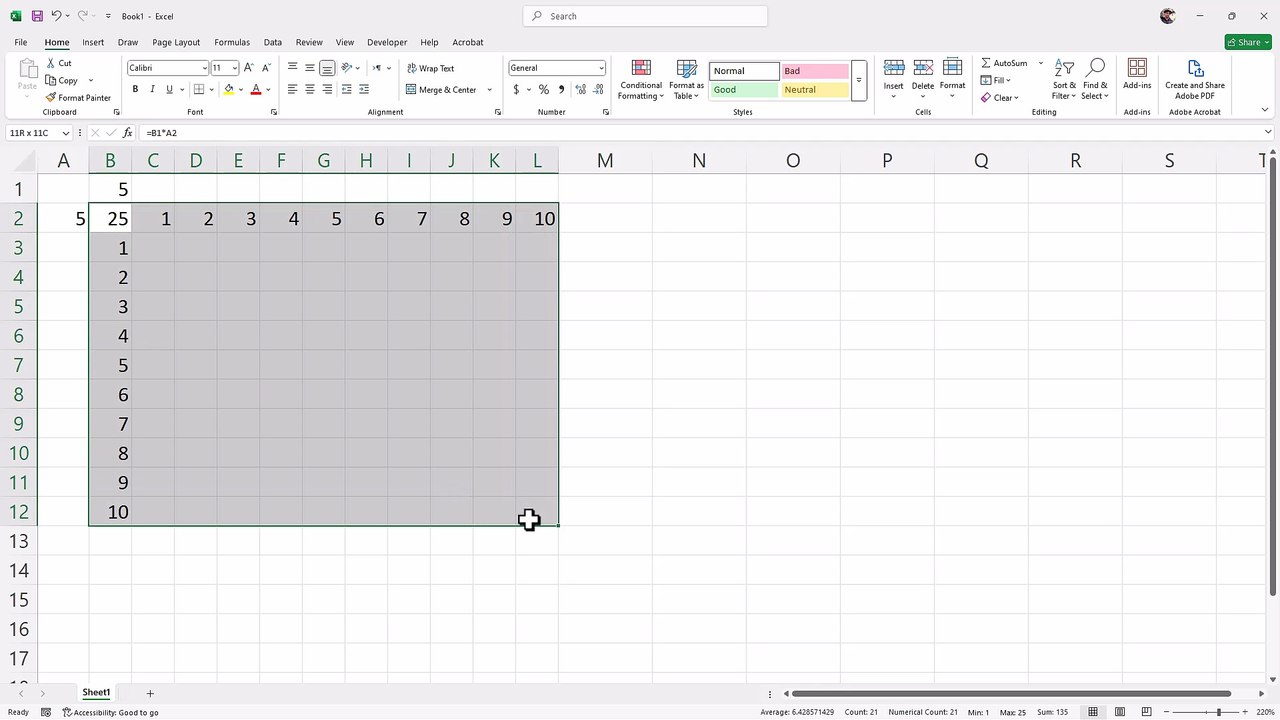Add a new sheet with plus button
The height and width of the screenshot is (720, 1280).
150,693
